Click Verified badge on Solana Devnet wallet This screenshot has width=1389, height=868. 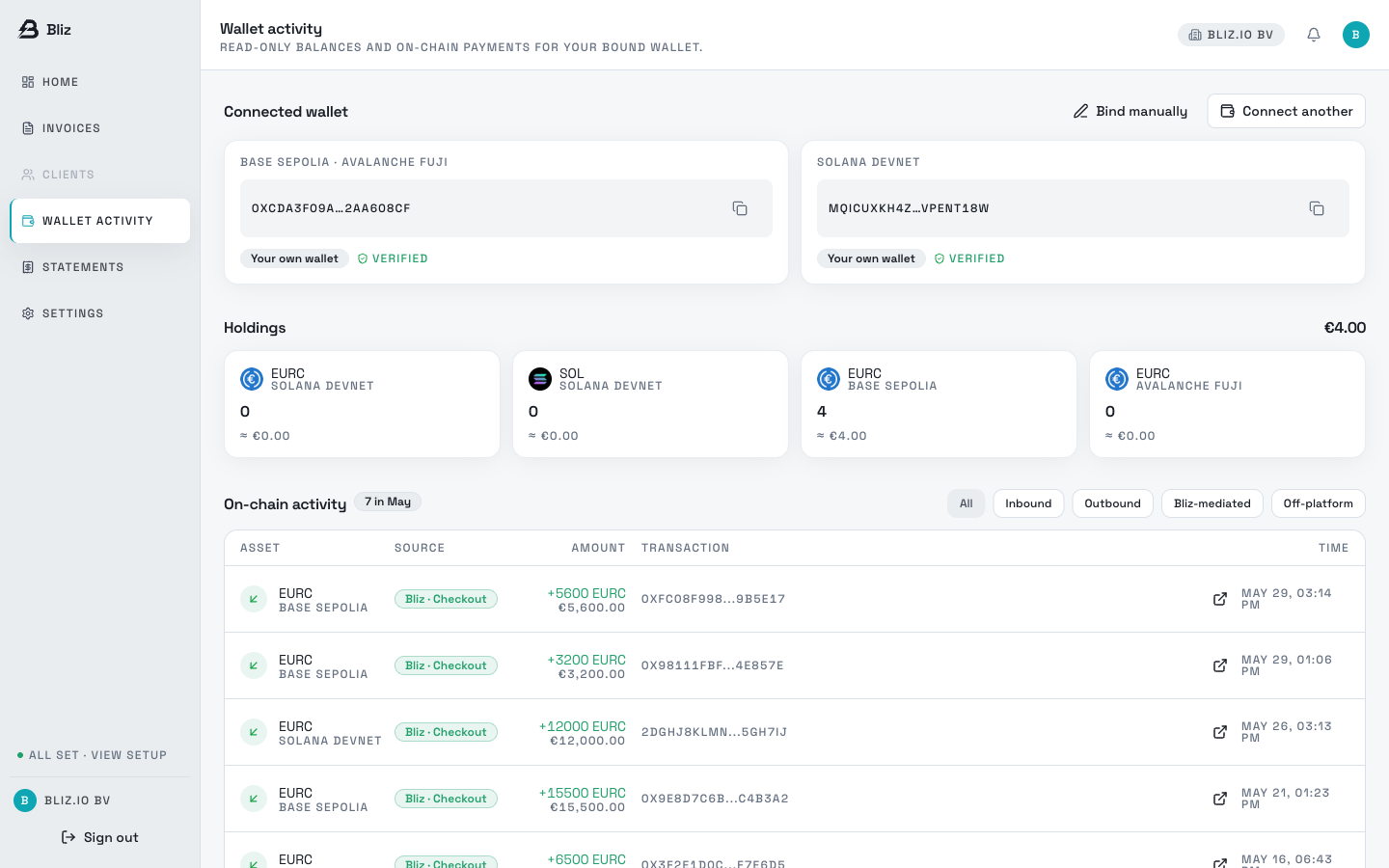[969, 258]
